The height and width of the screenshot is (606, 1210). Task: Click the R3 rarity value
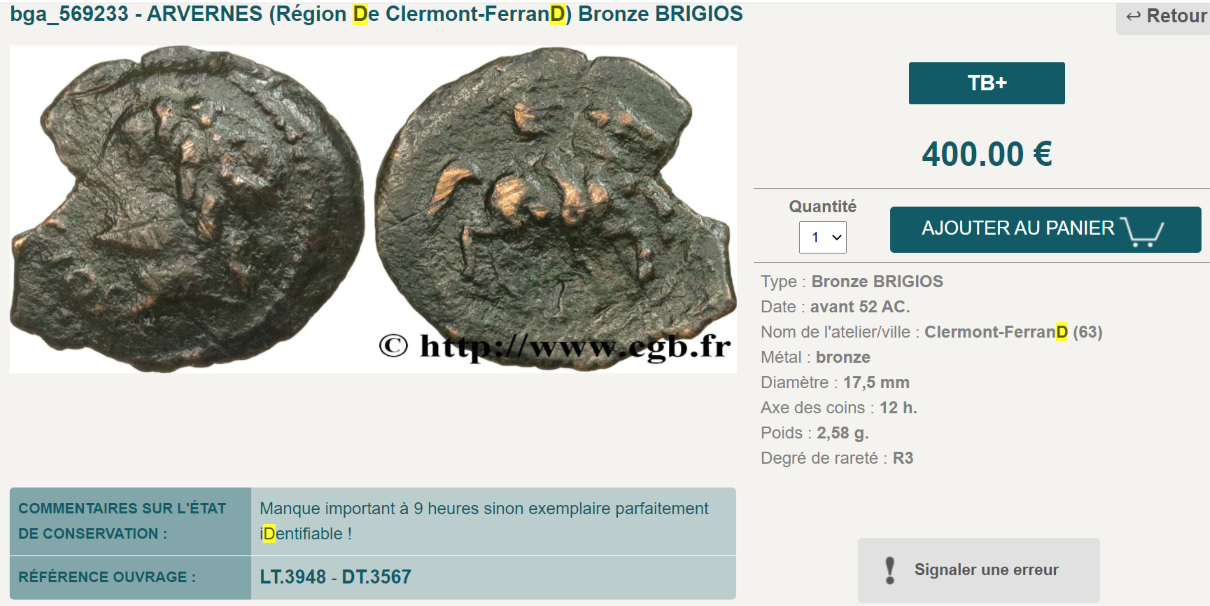pyautogui.click(x=903, y=458)
